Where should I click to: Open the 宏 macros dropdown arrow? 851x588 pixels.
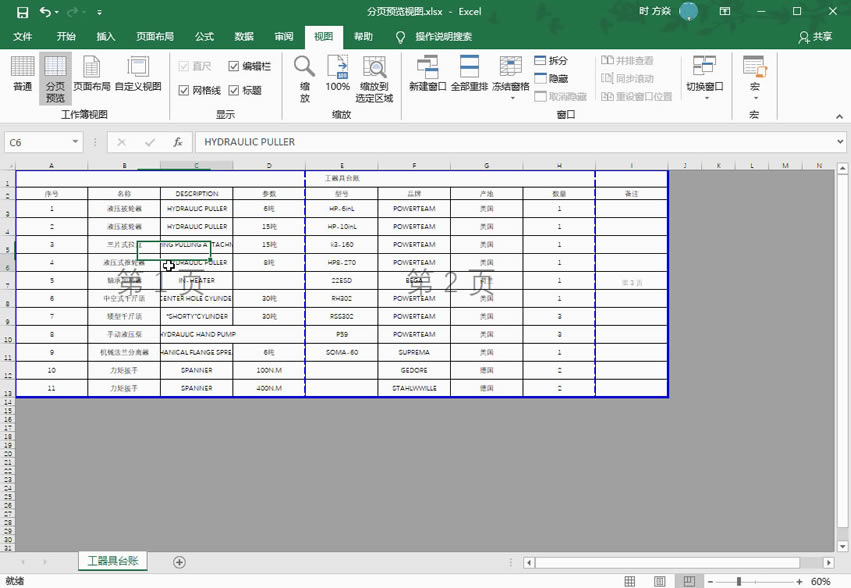pos(755,95)
